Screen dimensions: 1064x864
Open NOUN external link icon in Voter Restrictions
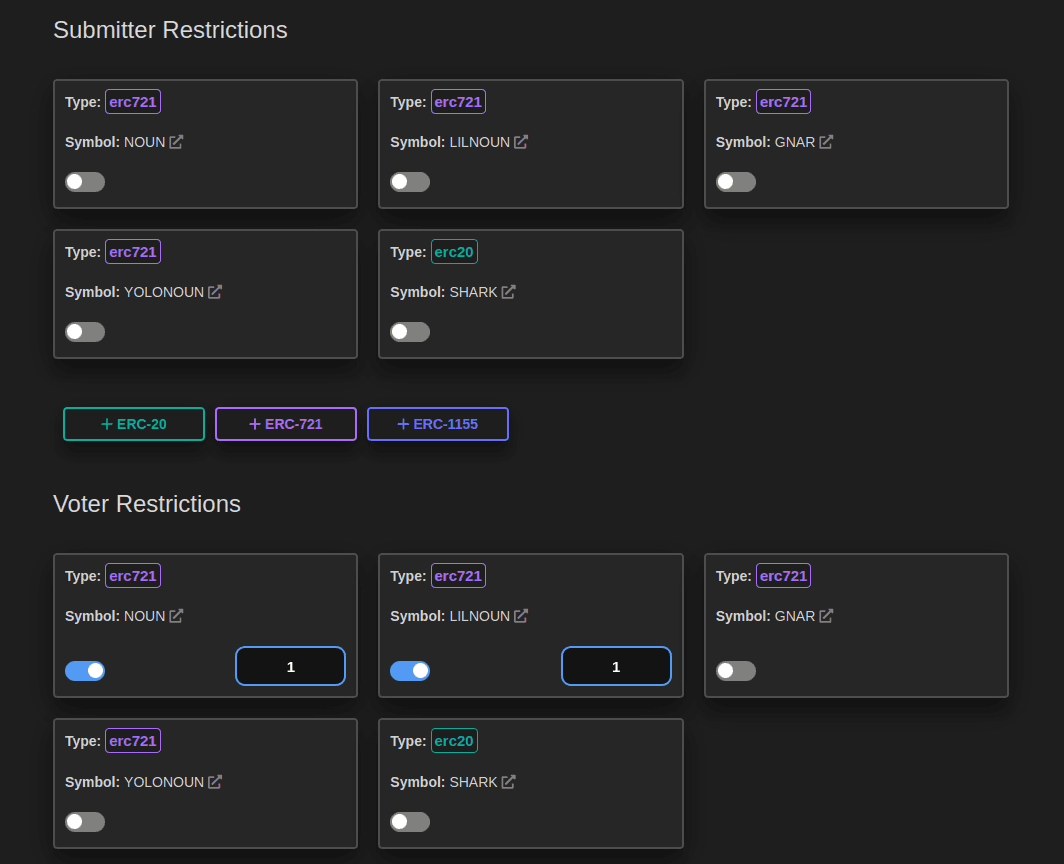click(176, 616)
